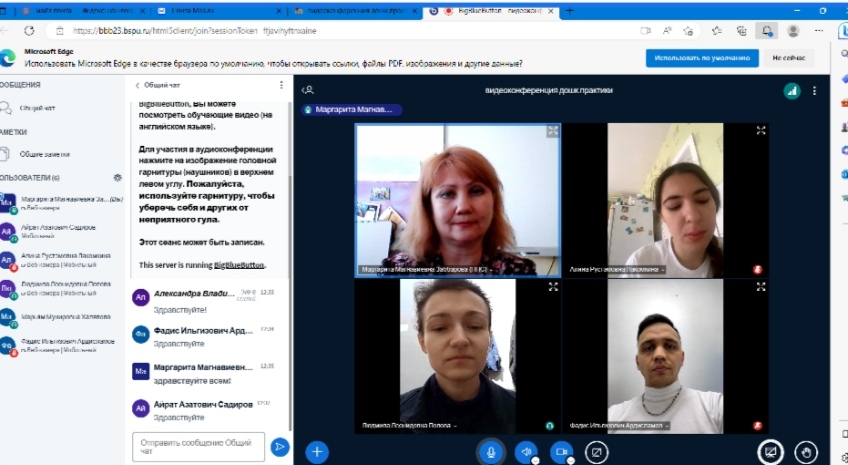Image resolution: width=848 pixels, height=465 pixels.
Task: Click the 'Использовать по умолчанию' button
Action: tap(701, 58)
